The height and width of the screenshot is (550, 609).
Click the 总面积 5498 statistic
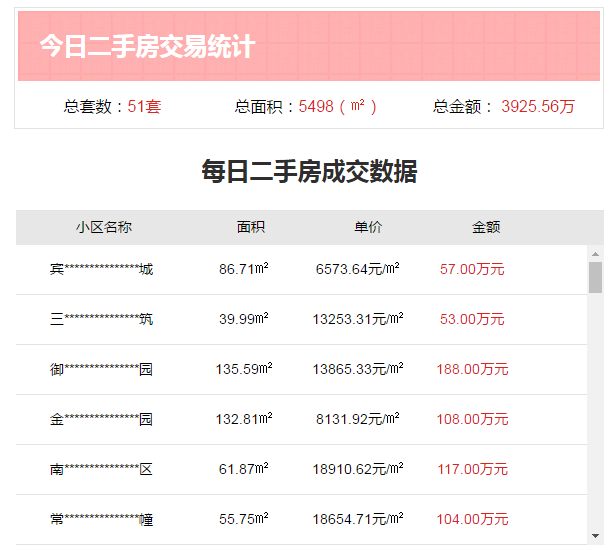[x=305, y=106]
